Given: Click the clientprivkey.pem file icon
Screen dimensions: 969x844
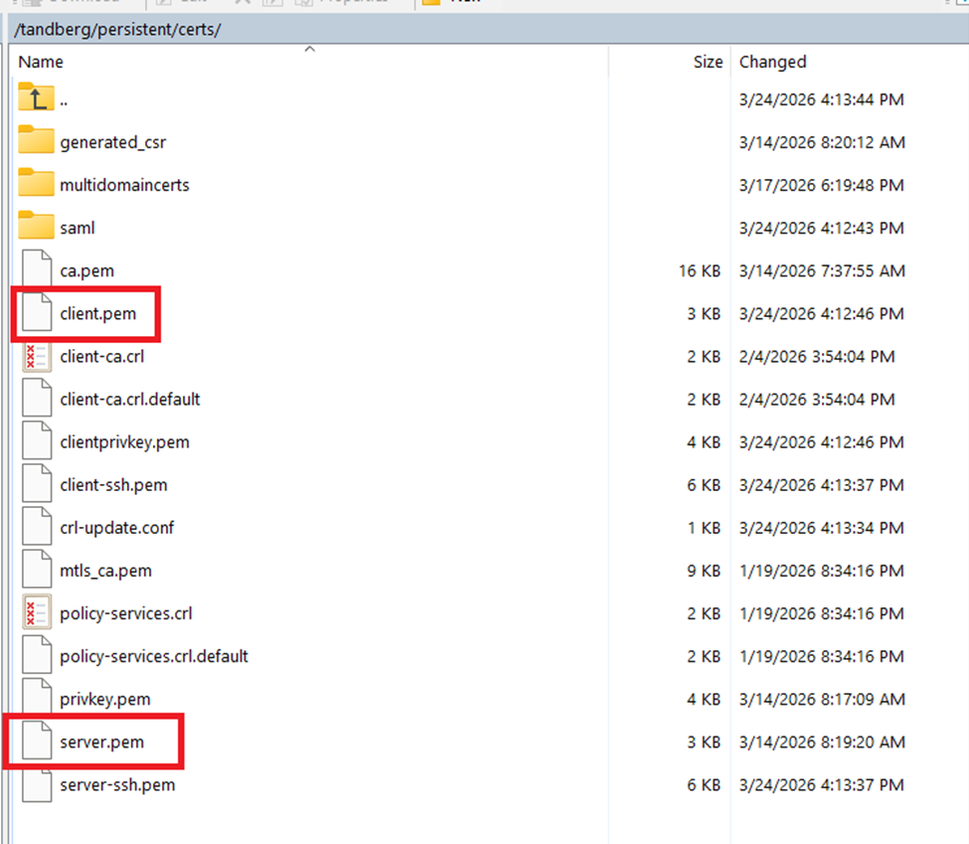Looking at the screenshot, I should coord(36,441).
